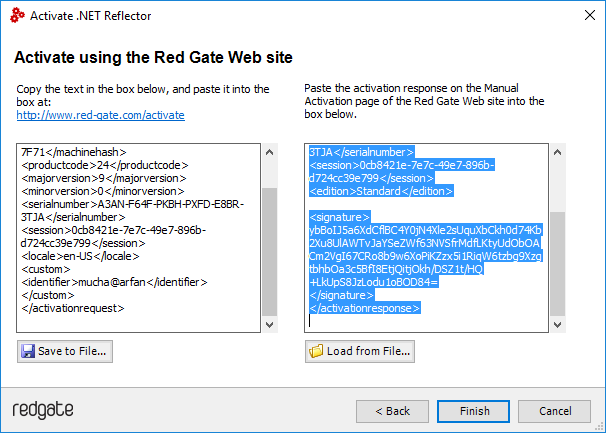This screenshot has width=606, height=433.
Task: Click up arrow of activation response scrollbar
Action: [x=557, y=152]
